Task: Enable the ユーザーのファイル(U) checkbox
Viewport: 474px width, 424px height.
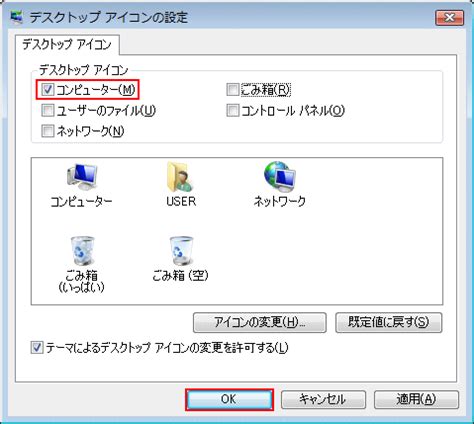Action: pos(48,110)
